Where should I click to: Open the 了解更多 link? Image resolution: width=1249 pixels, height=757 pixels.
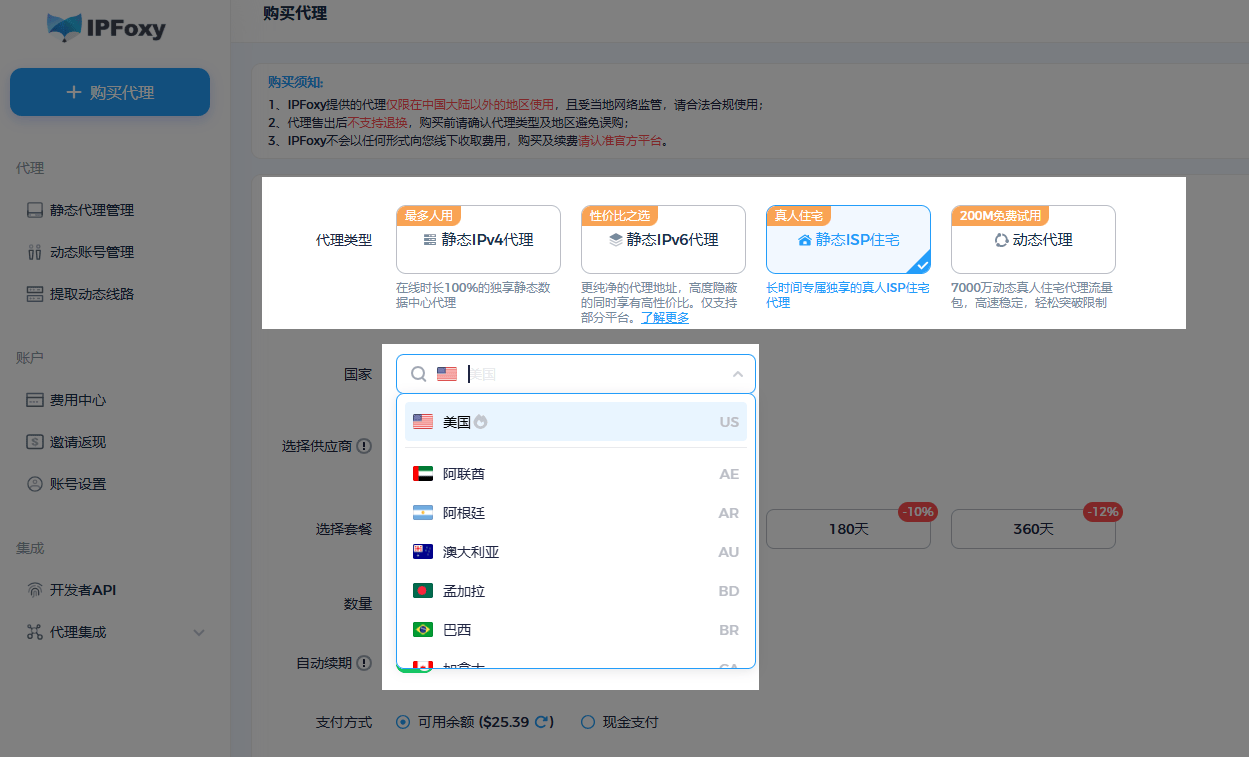(665, 318)
